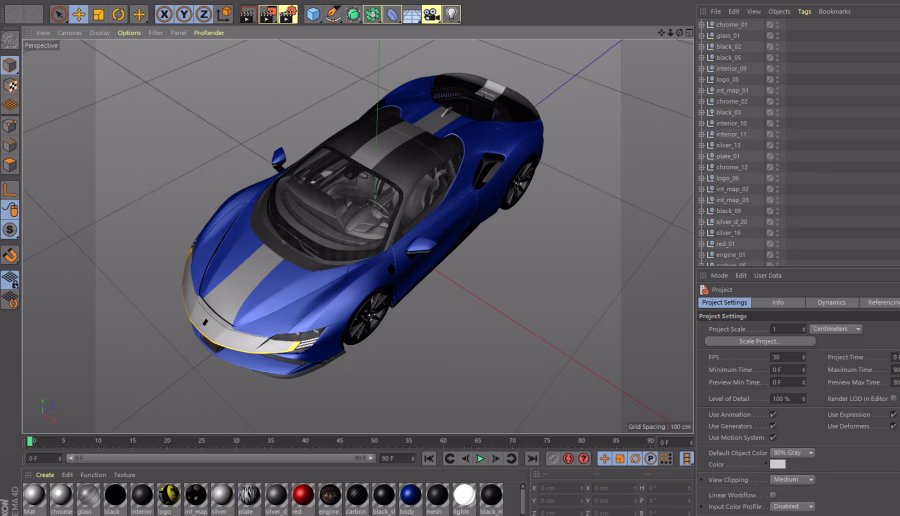Go to start of timeline
Image resolution: width=900 pixels, height=516 pixels.
pyautogui.click(x=429, y=458)
